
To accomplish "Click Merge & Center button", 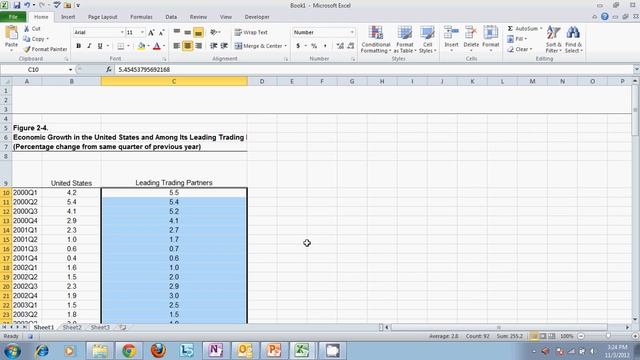I will click(259, 46).
